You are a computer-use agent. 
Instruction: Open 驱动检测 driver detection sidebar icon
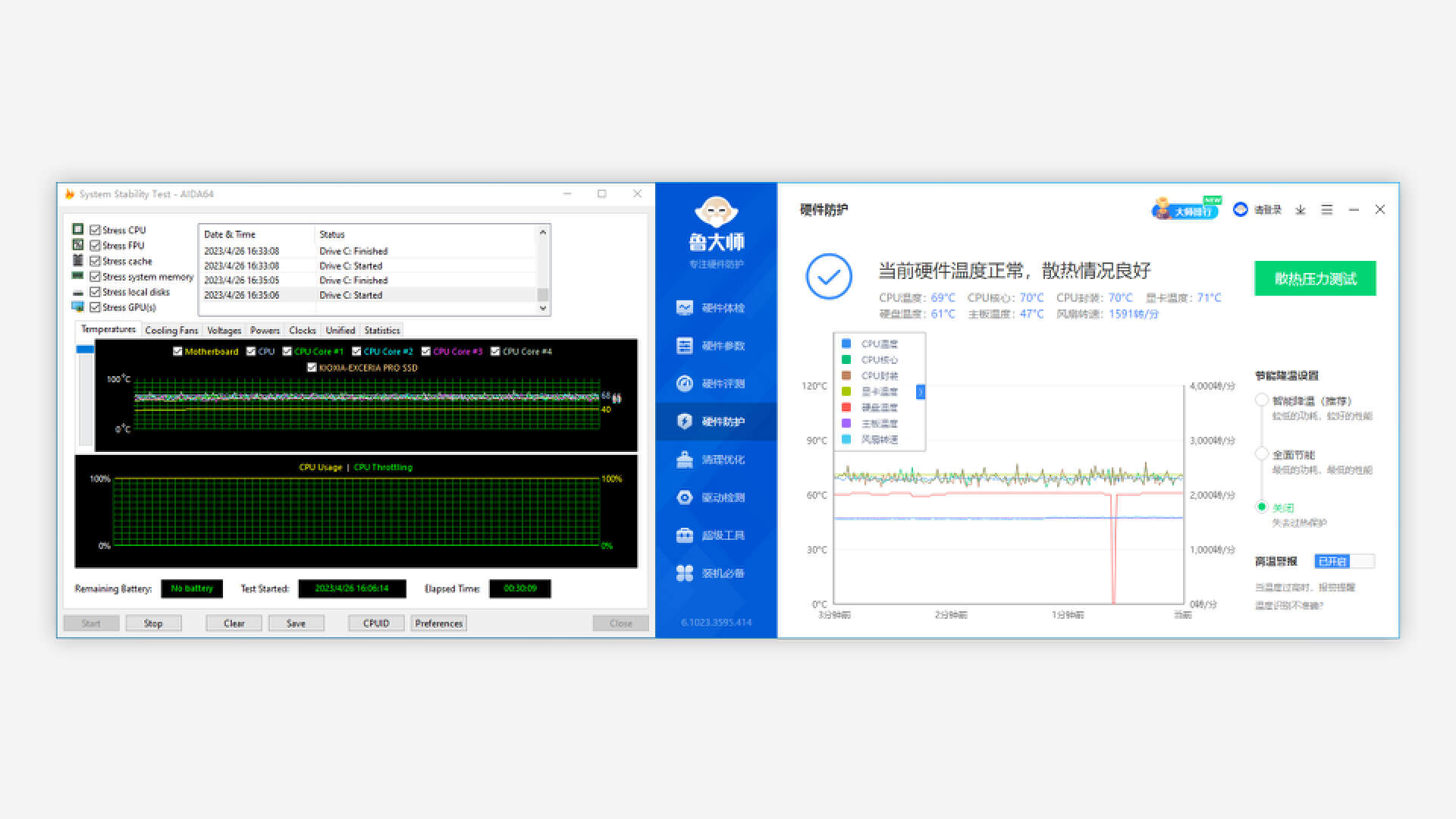(x=685, y=497)
